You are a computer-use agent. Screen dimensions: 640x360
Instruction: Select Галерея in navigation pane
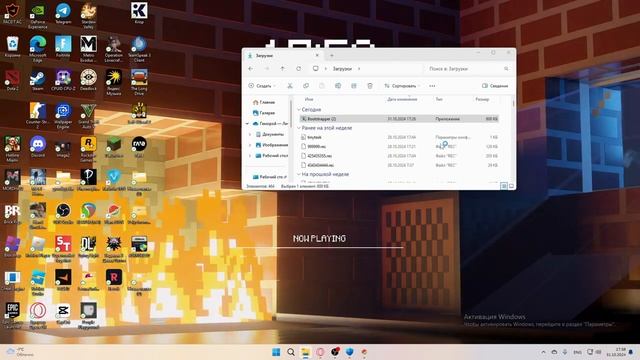click(264, 113)
